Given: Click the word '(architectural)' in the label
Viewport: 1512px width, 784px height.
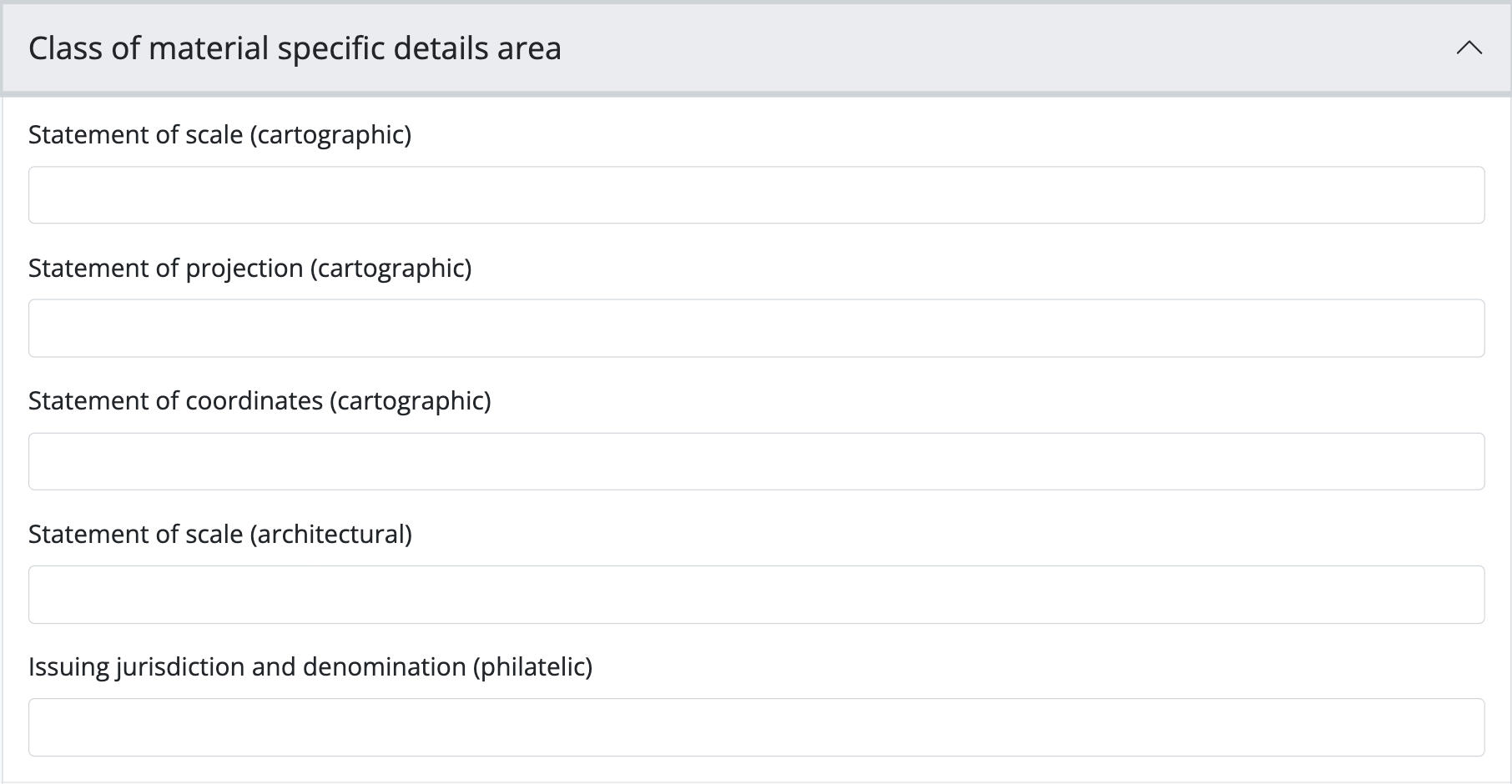Looking at the screenshot, I should click(x=331, y=535).
